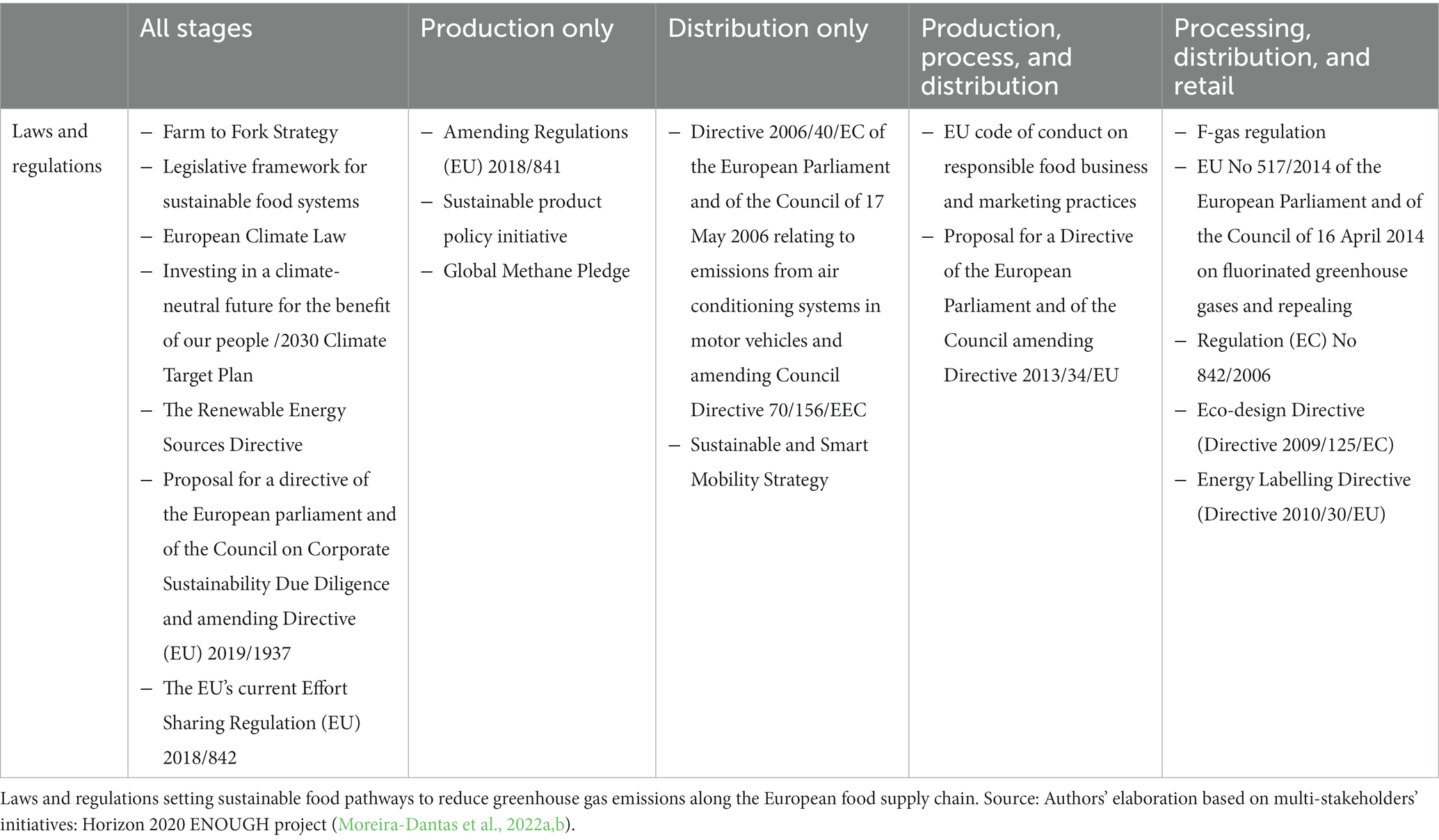This screenshot has height=840, width=1439.
Task: Select 'Farm to Fork Strategy' entry
Action: tap(250, 132)
